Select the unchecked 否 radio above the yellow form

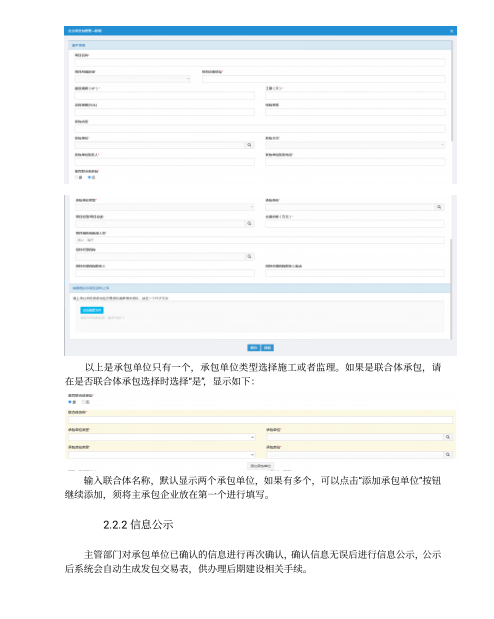83,402
